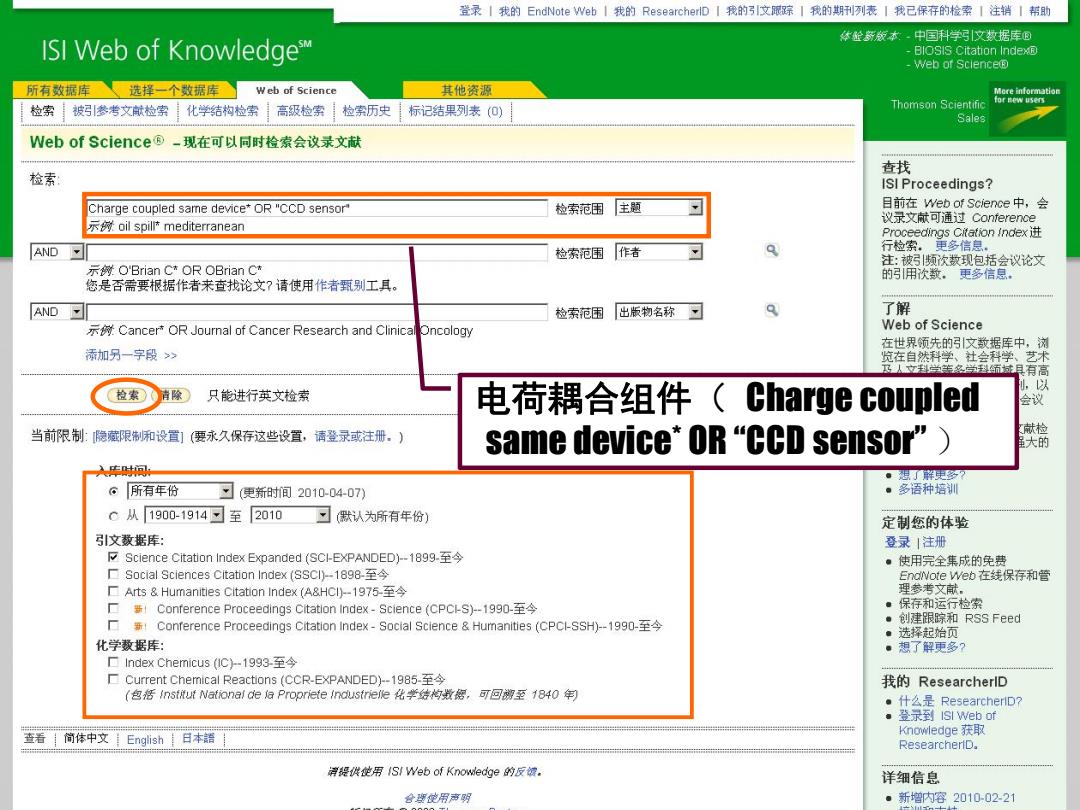Tick Current Chemical Reactions (CCR-EXPANDED) checkbox
This screenshot has height=810, width=1080.
click(x=114, y=679)
